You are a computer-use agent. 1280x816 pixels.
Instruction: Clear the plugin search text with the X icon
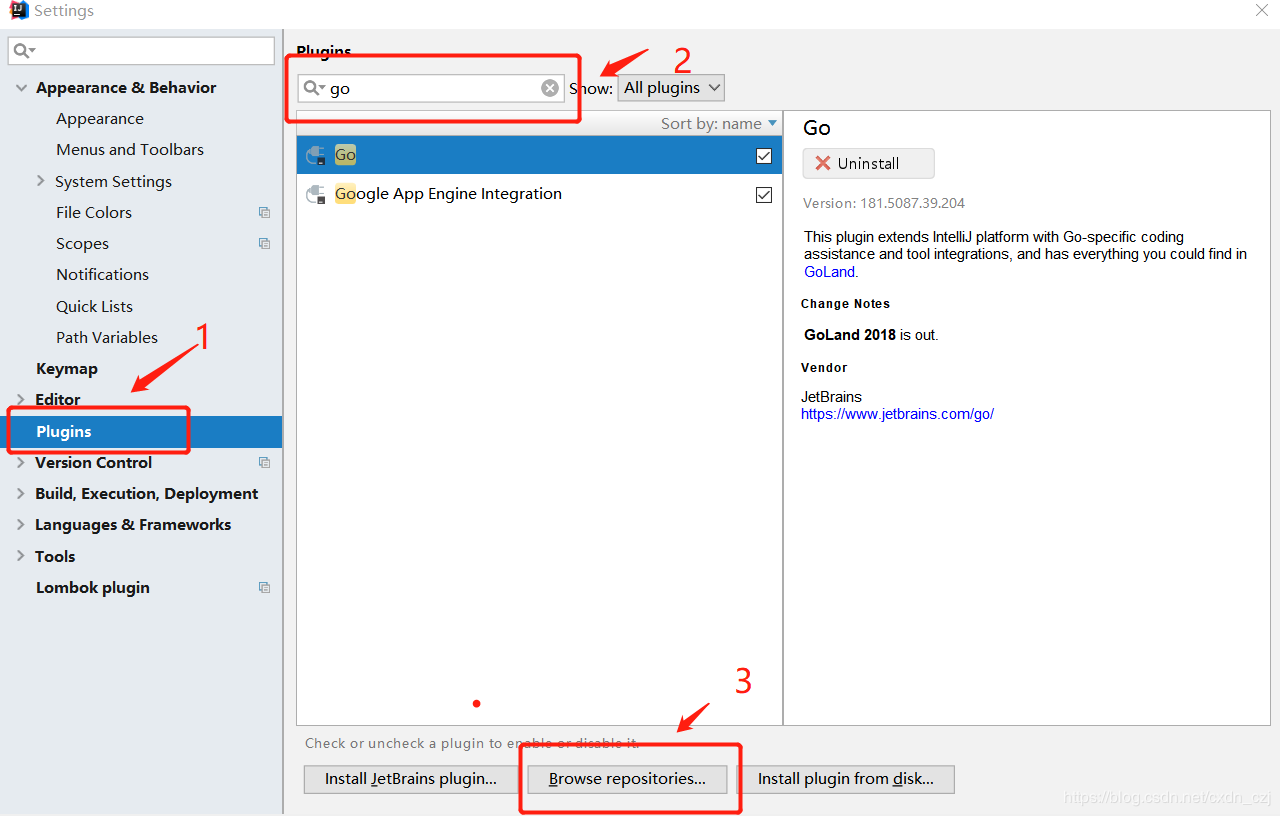click(x=550, y=88)
